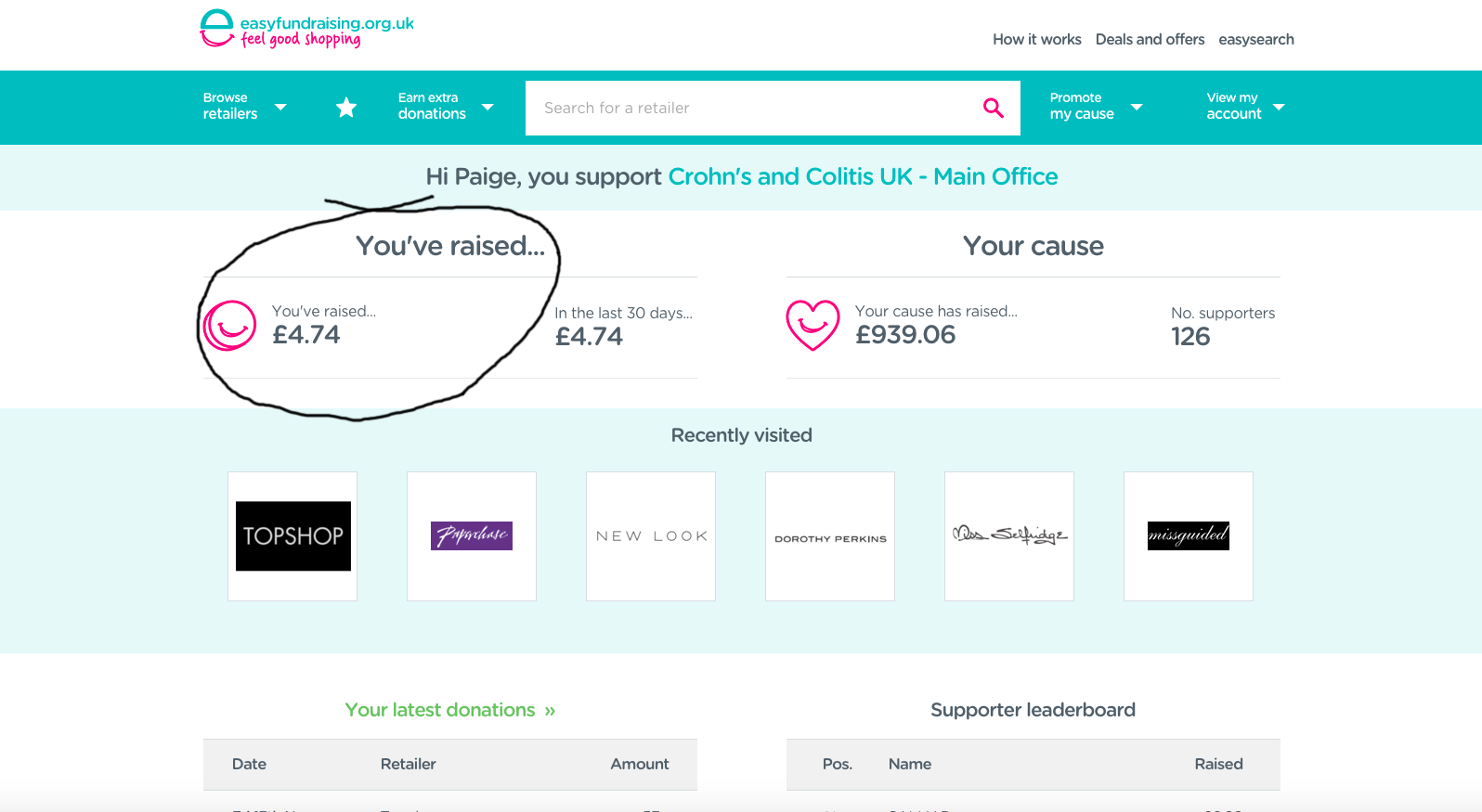Select the Miss Selfridge retailer tile
This screenshot has width=1482, height=812.
pos(1009,536)
